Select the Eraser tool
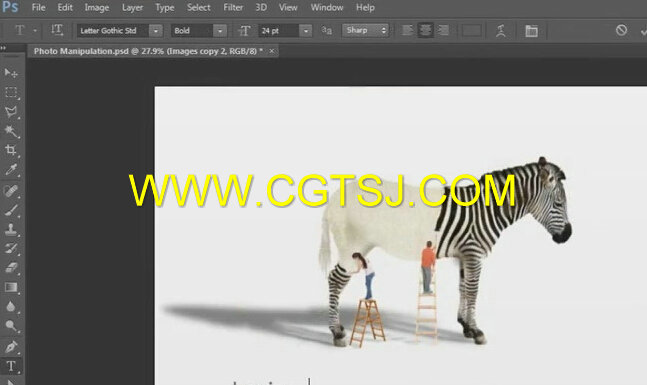This screenshot has height=385, width=647. [x=11, y=267]
